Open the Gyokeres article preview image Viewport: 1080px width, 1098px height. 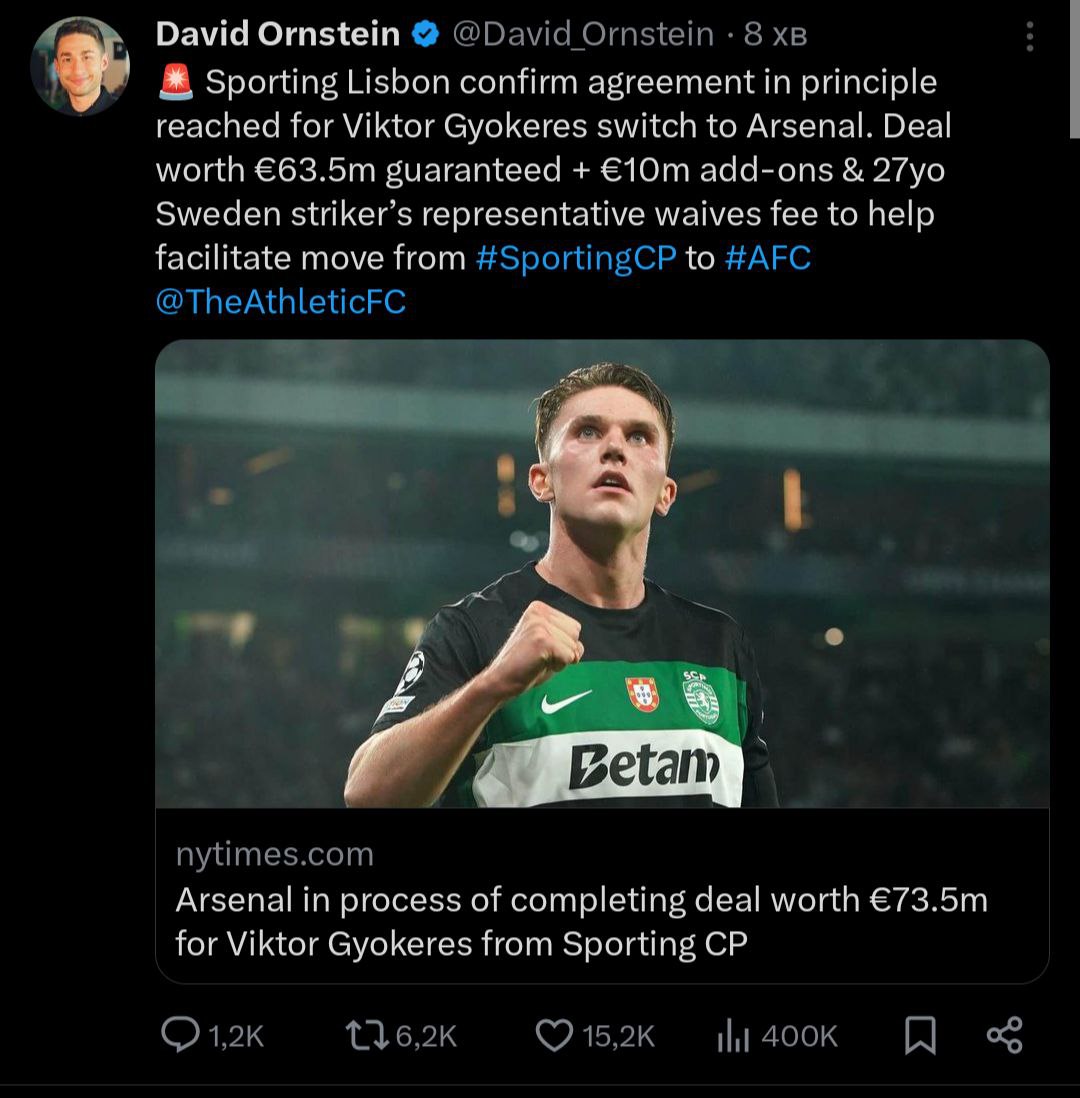(x=602, y=573)
